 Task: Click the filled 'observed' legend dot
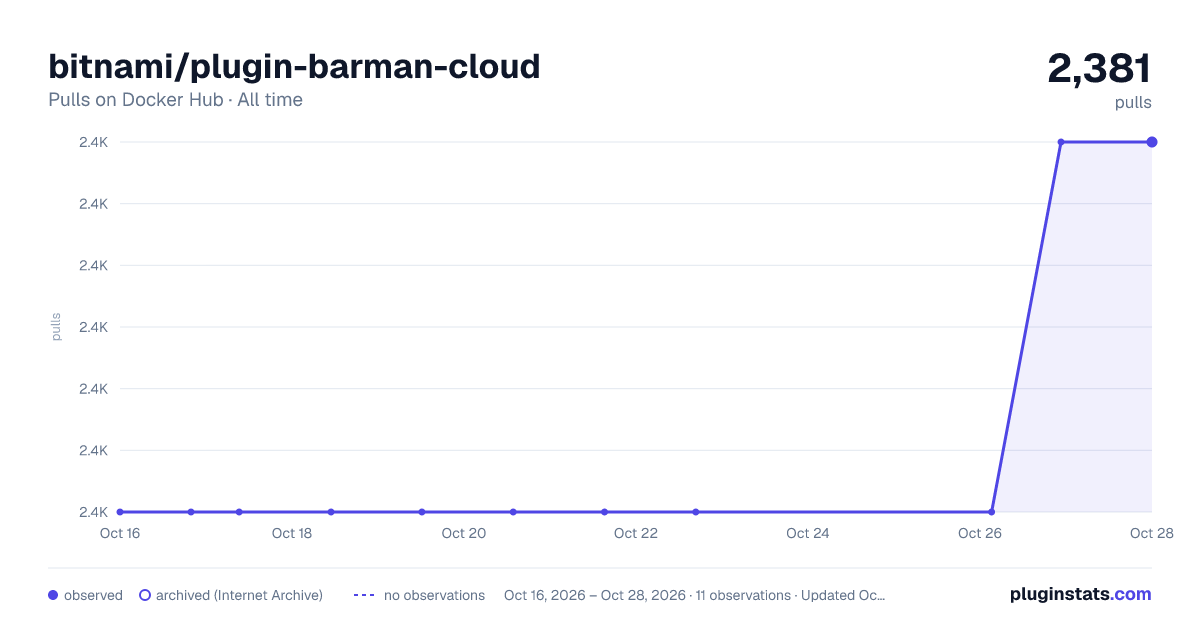click(x=53, y=595)
